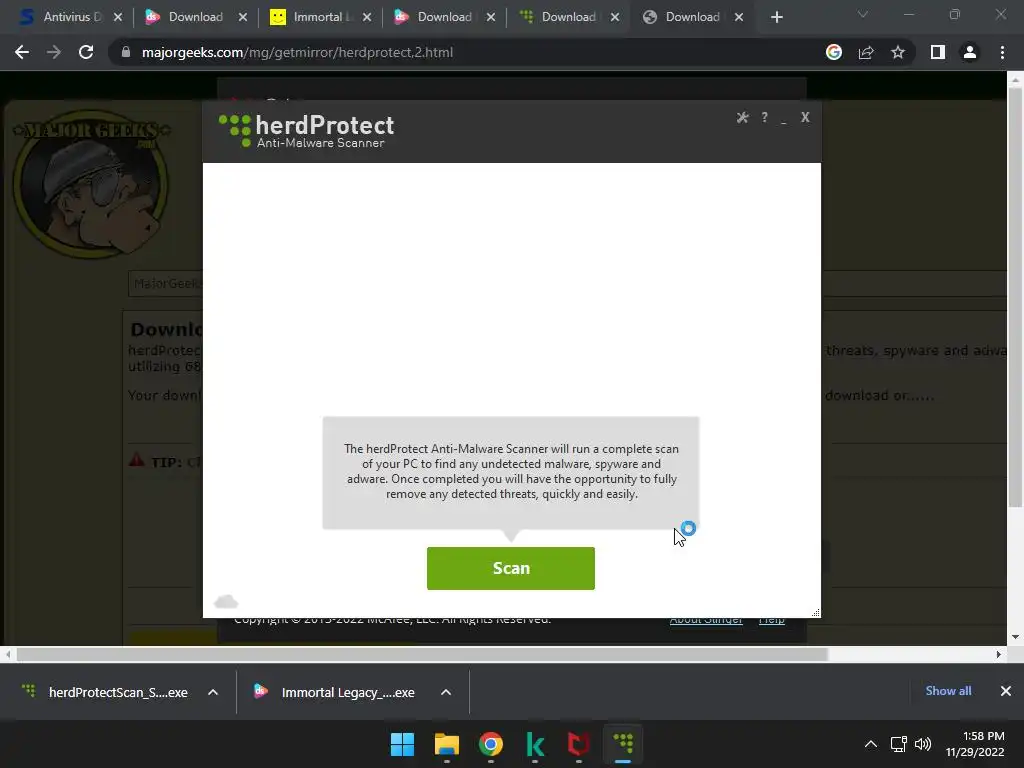Open a new browser tab
Image resolution: width=1024 pixels, height=768 pixels.
[776, 17]
